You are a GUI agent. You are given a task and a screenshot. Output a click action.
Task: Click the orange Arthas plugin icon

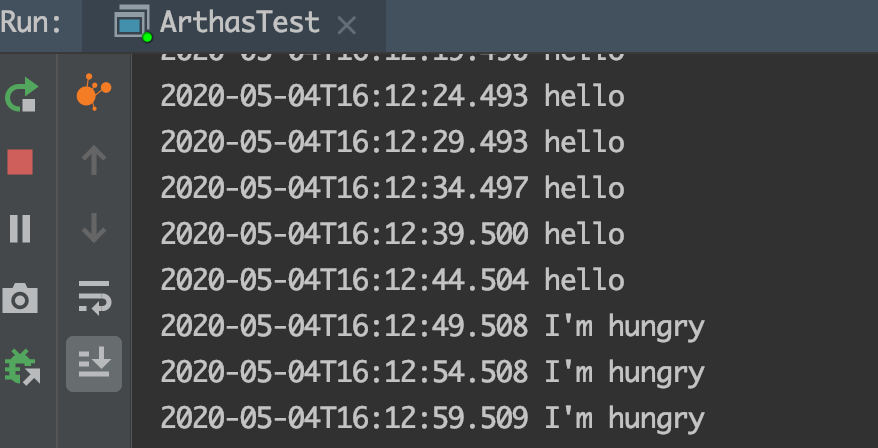94,95
